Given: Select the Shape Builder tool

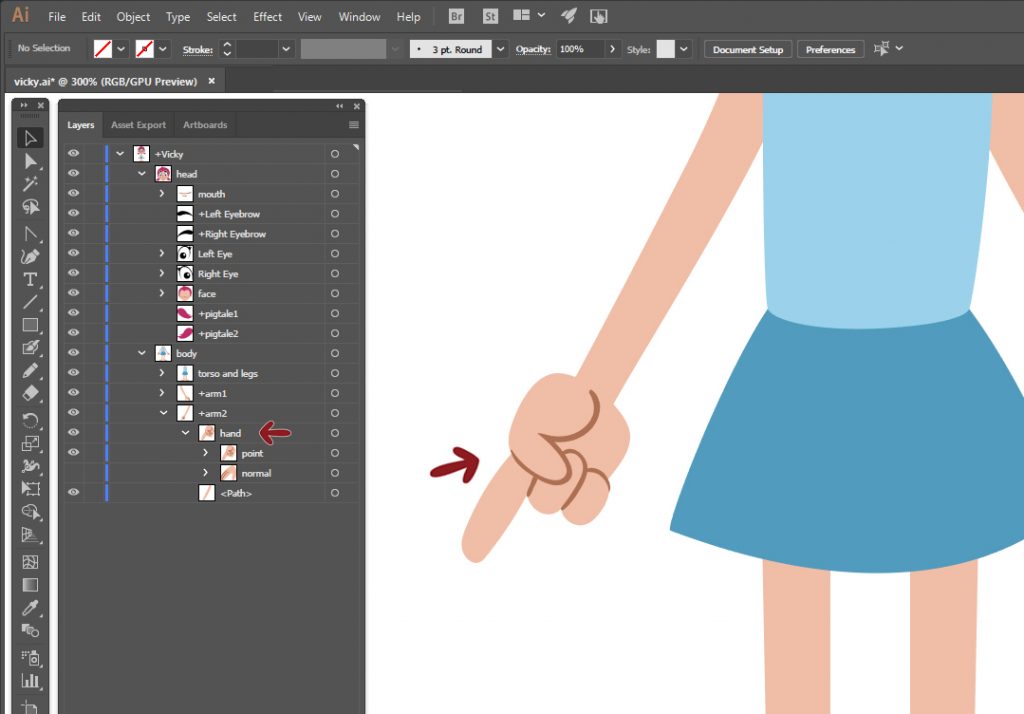Looking at the screenshot, I should [30, 512].
